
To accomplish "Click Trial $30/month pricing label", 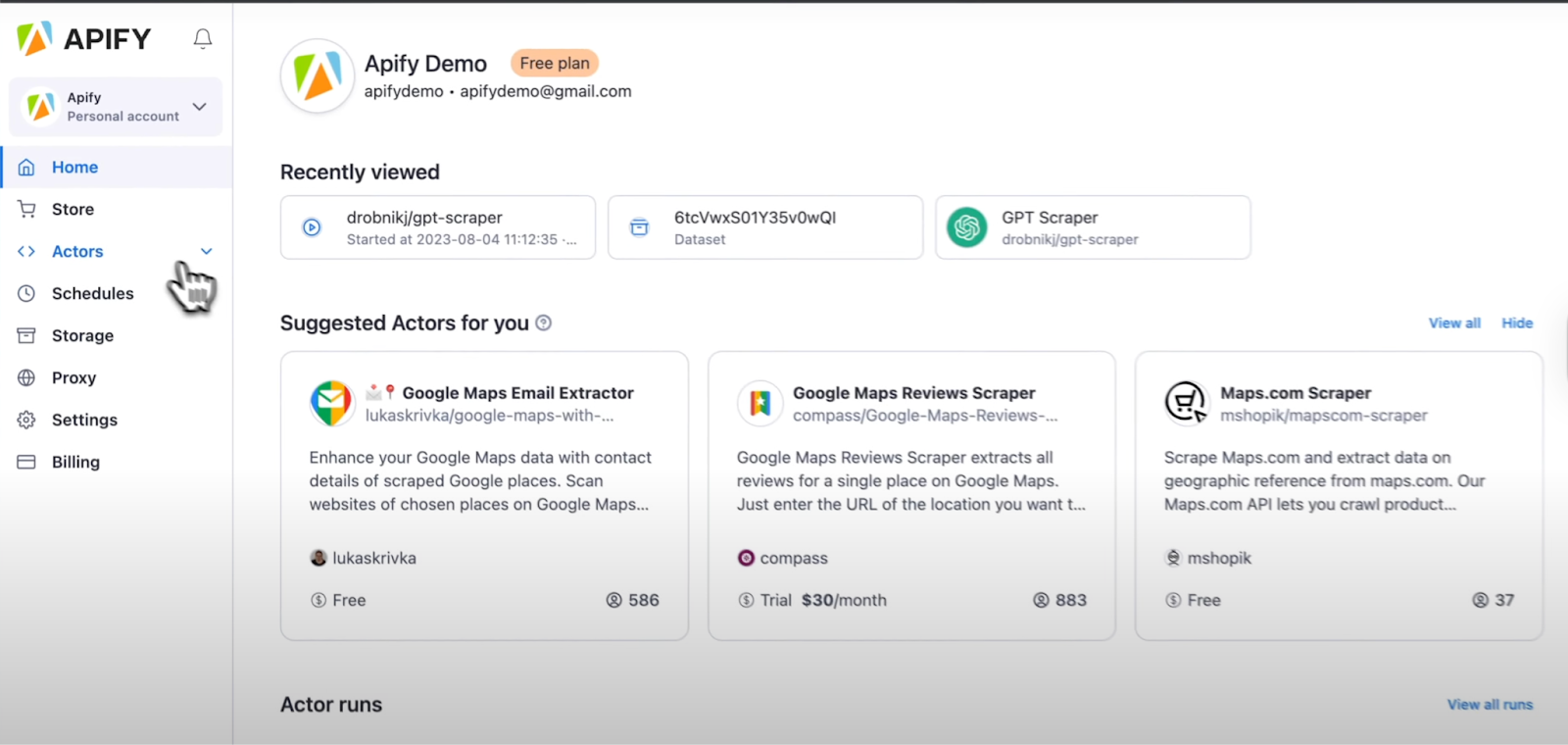I will [x=812, y=600].
